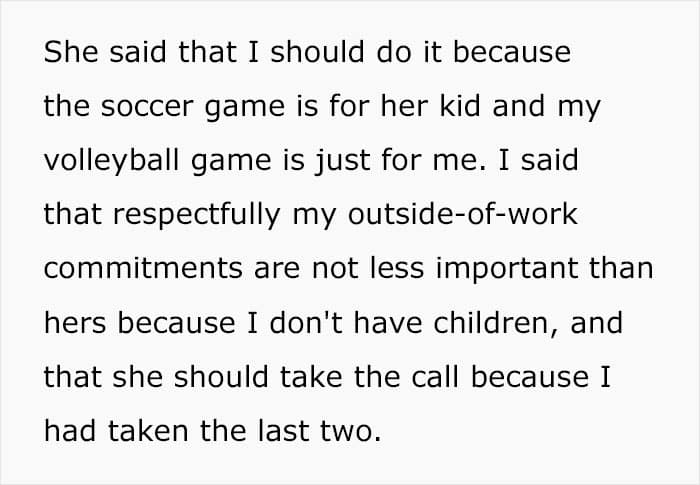700x485 pixels.
Task: Click the hyphenated phrase "outside-of-work"
Action: tap(462, 213)
